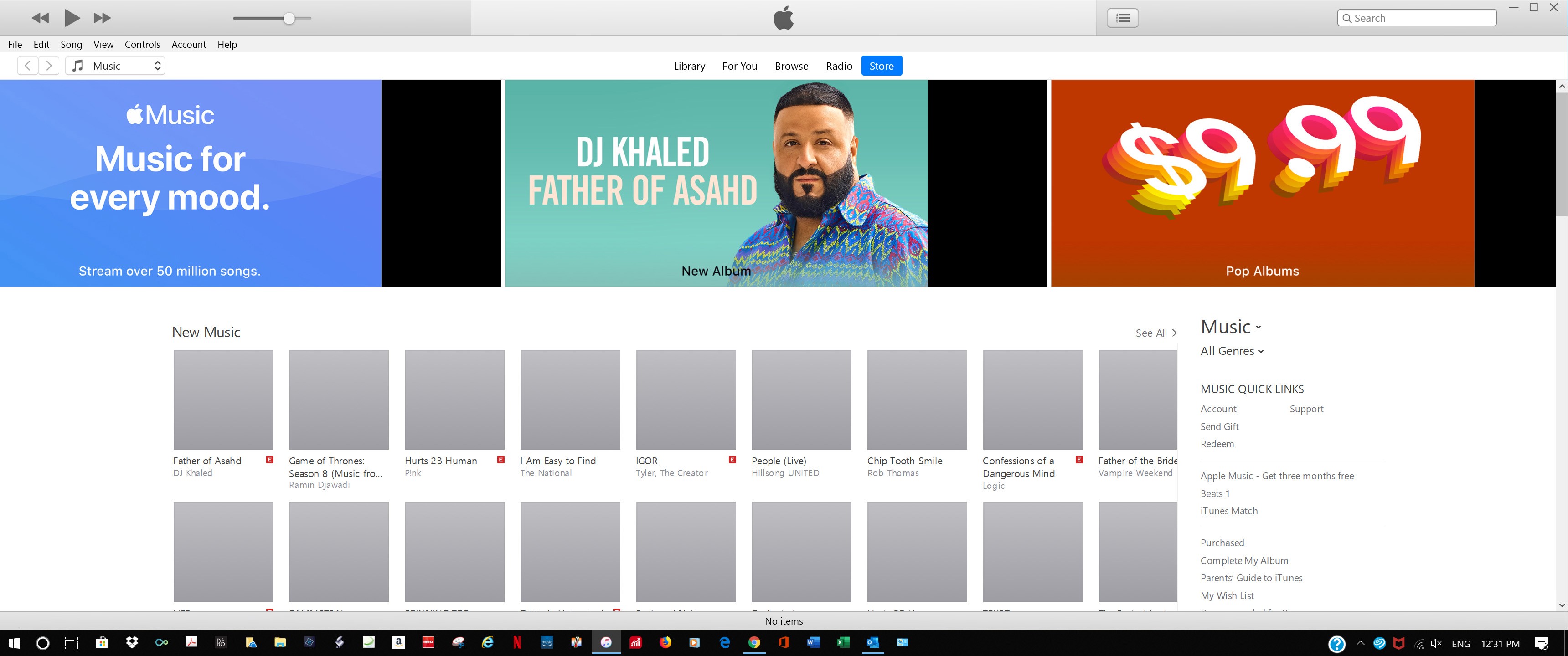1568x656 pixels.
Task: Open the Controls menu
Action: 142,45
